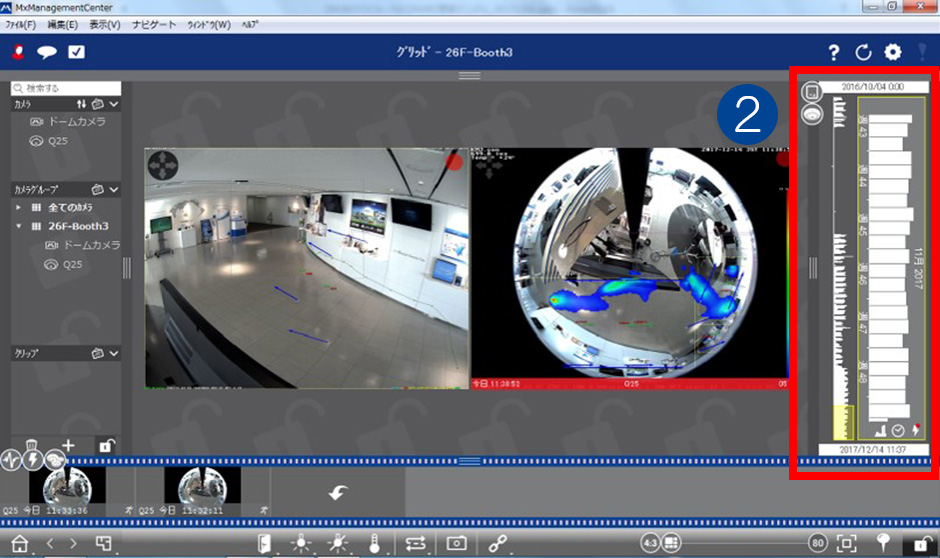The width and height of the screenshot is (940, 558).
Task: Click the trash delete icon in sidebar
Action: pos(32,445)
